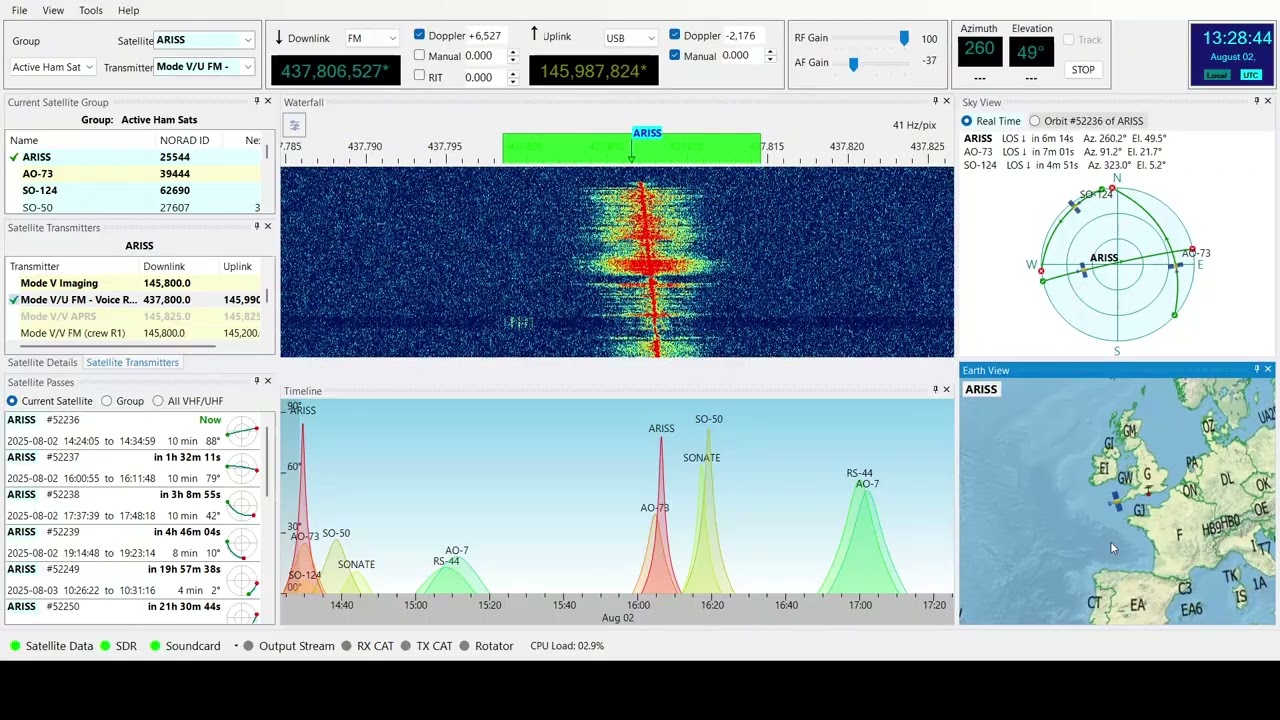Increment the Uplink Manual offset stepper
The width and height of the screenshot is (1280, 720).
click(770, 52)
